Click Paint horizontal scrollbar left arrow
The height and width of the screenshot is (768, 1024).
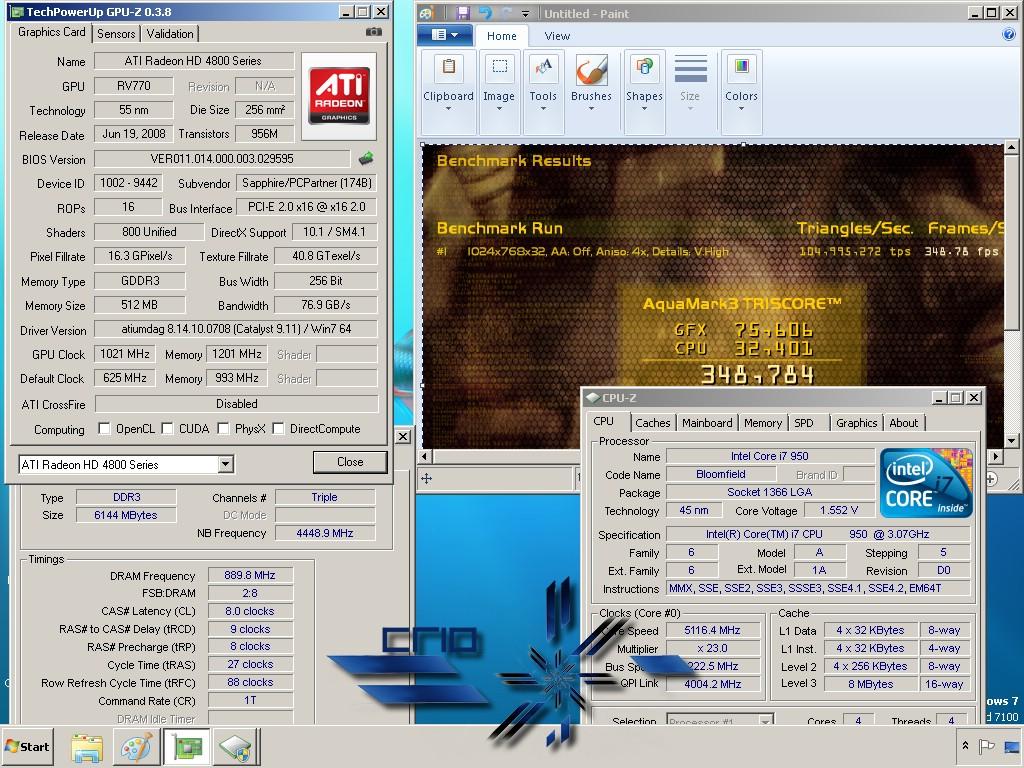[425, 456]
